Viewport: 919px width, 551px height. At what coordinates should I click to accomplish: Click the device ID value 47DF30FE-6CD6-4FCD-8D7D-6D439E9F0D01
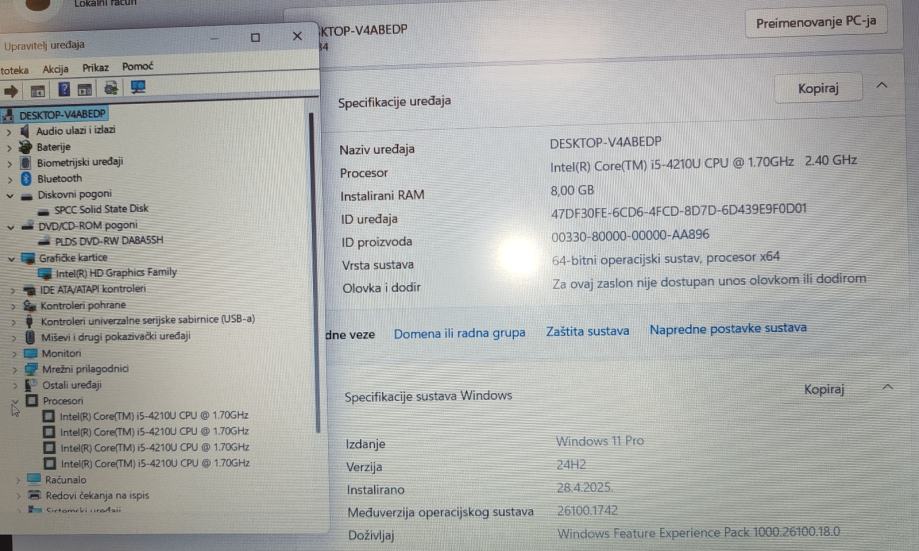(x=679, y=211)
